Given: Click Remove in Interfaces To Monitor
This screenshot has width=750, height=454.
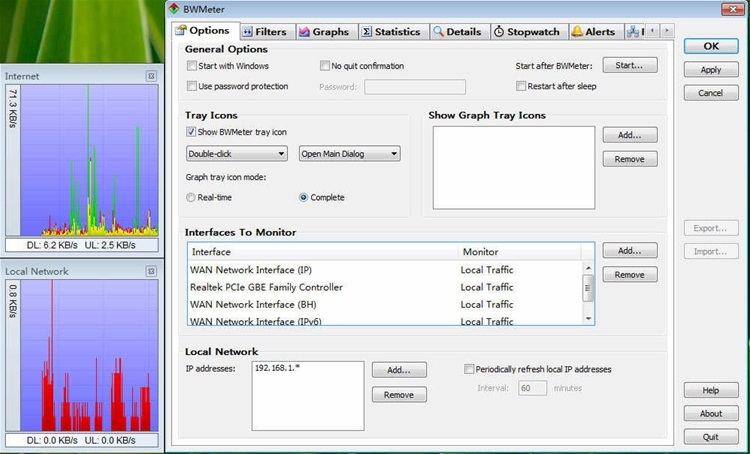Looking at the screenshot, I should pyautogui.click(x=630, y=275).
